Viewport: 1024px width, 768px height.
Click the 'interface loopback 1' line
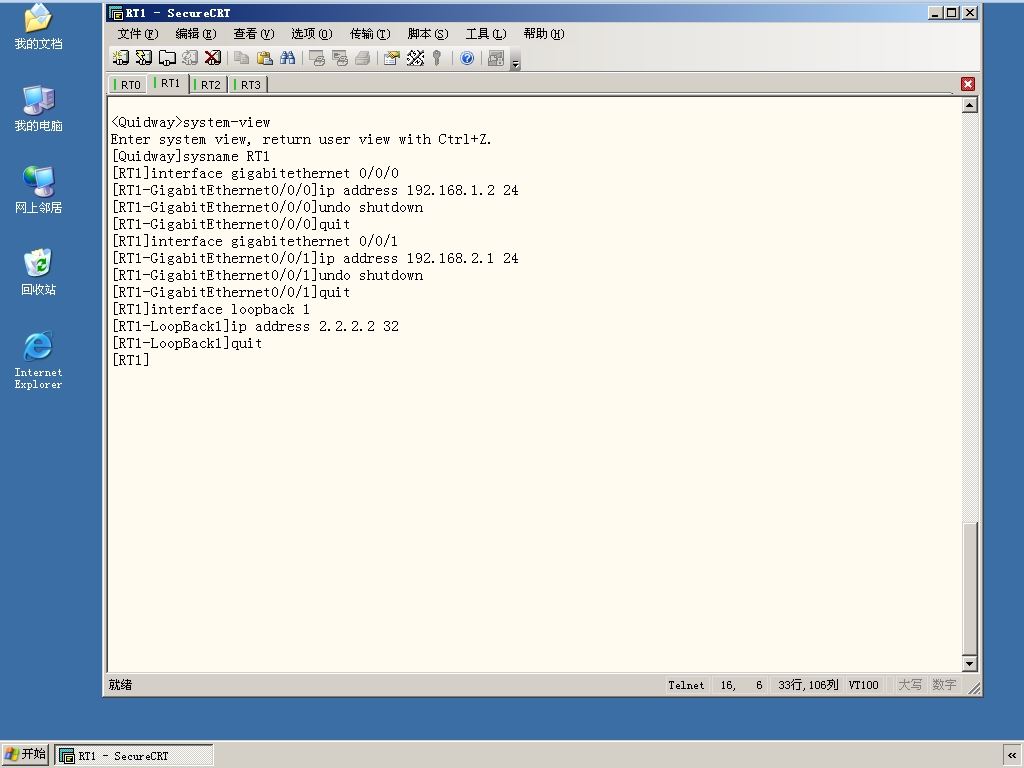click(x=211, y=309)
